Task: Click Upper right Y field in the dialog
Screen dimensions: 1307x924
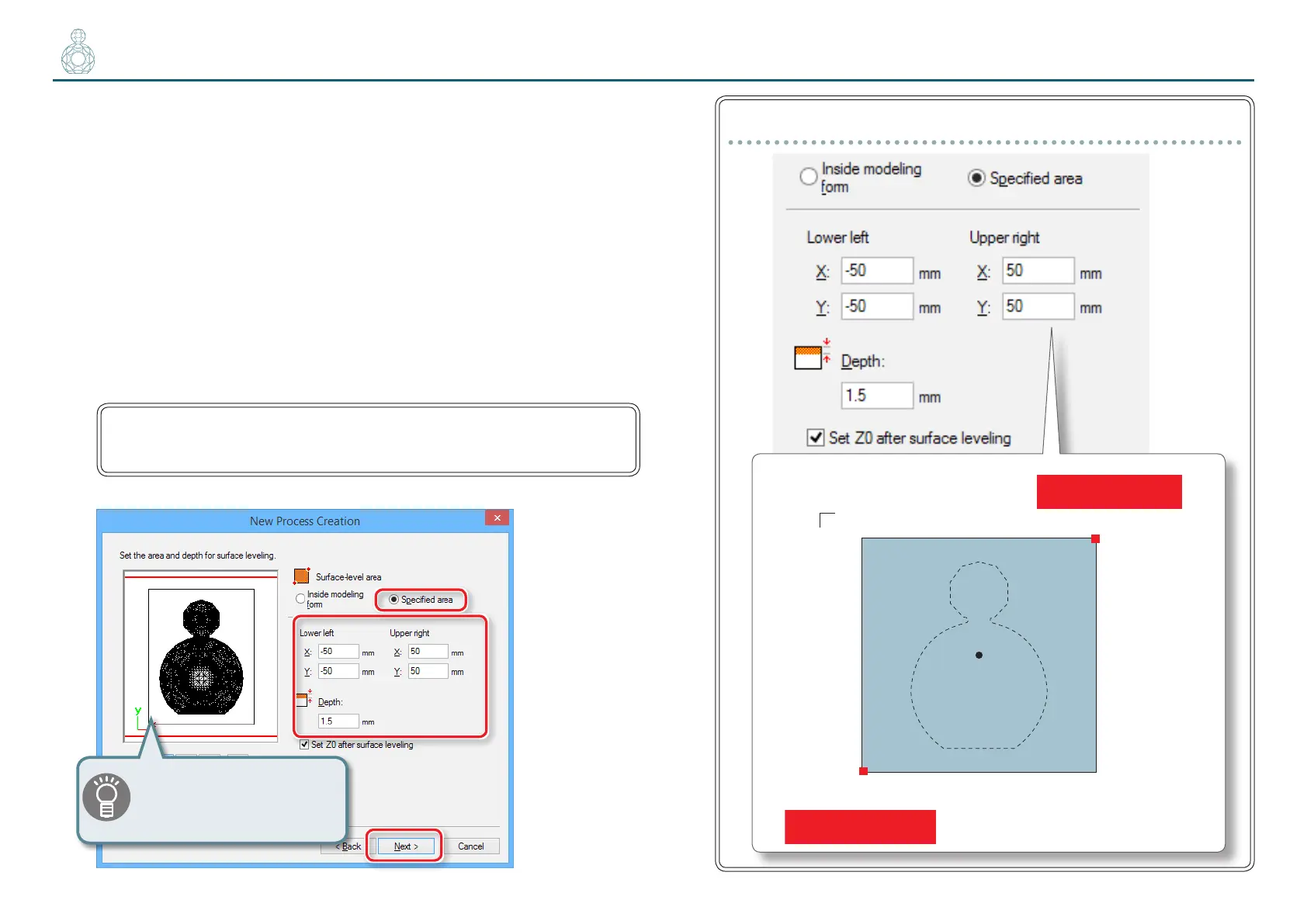Action: [428, 671]
